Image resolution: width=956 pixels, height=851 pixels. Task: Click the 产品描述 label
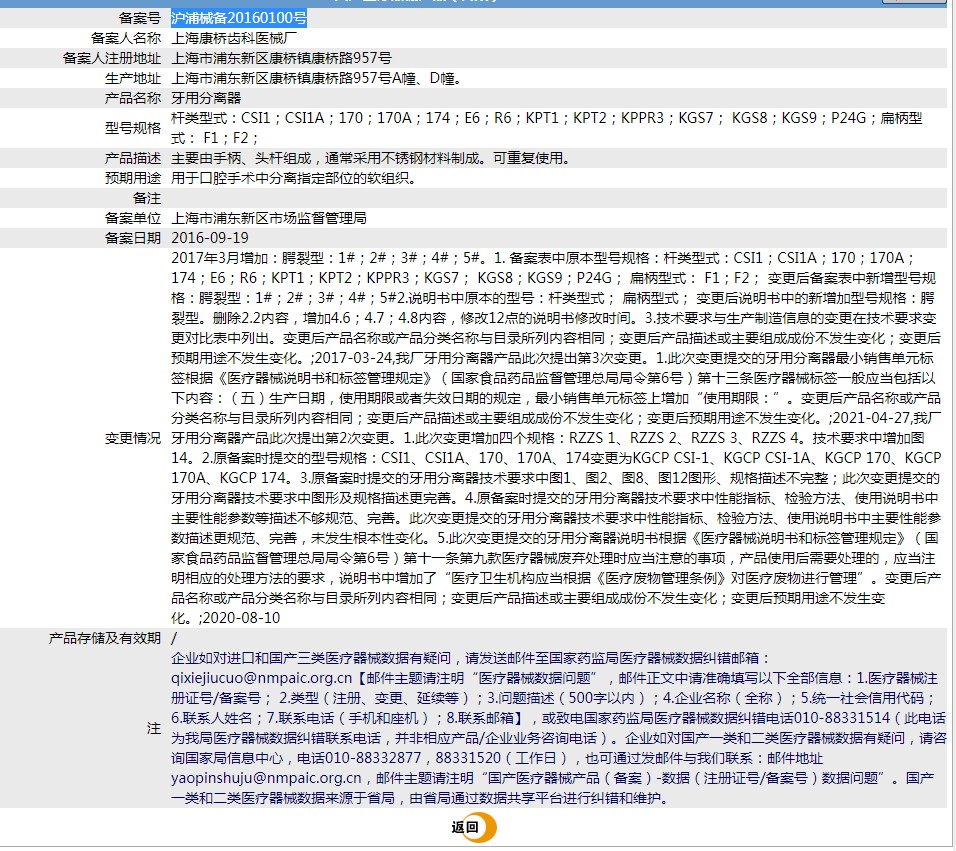point(133,158)
